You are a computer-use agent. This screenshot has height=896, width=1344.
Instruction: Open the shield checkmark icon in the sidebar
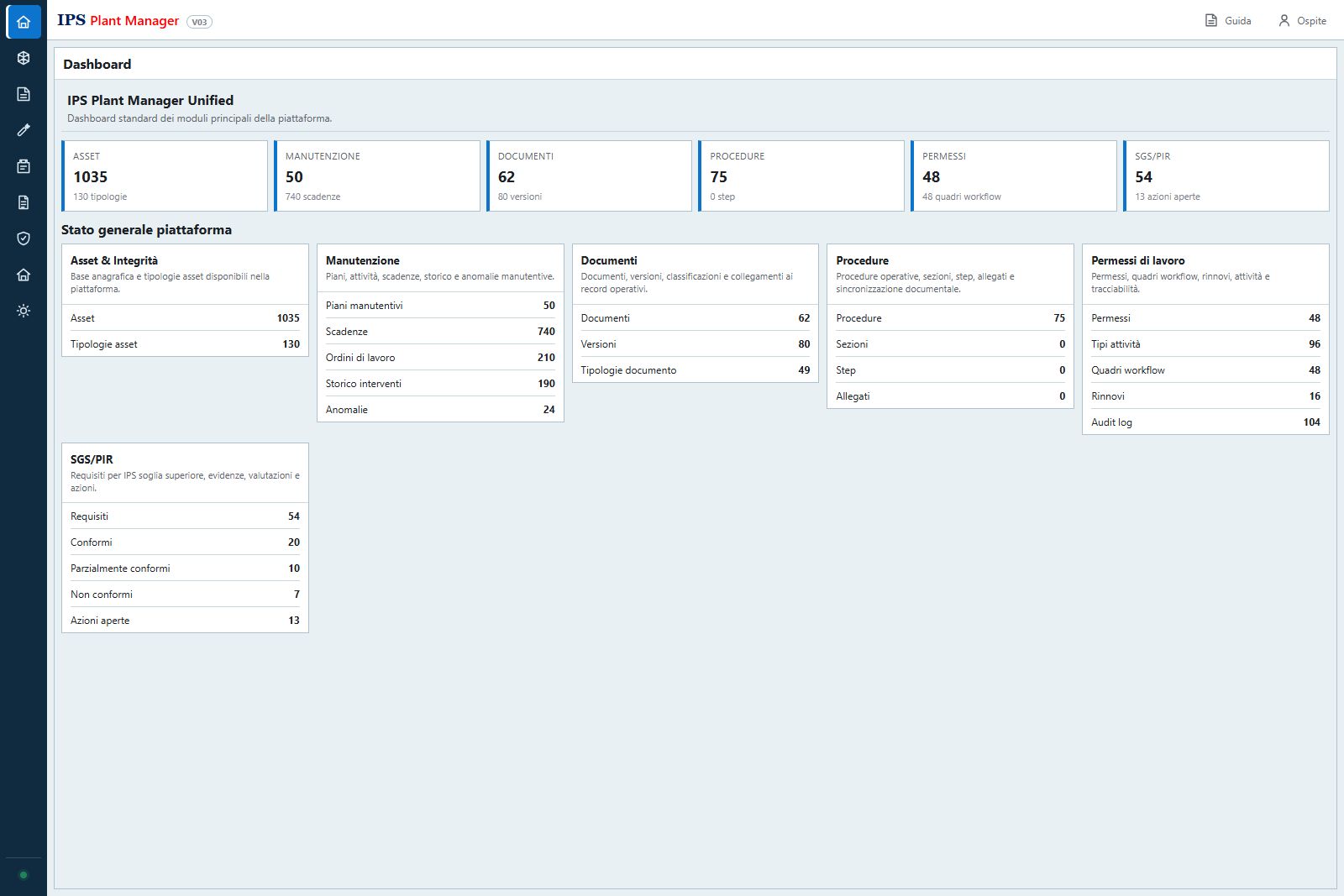click(x=24, y=238)
